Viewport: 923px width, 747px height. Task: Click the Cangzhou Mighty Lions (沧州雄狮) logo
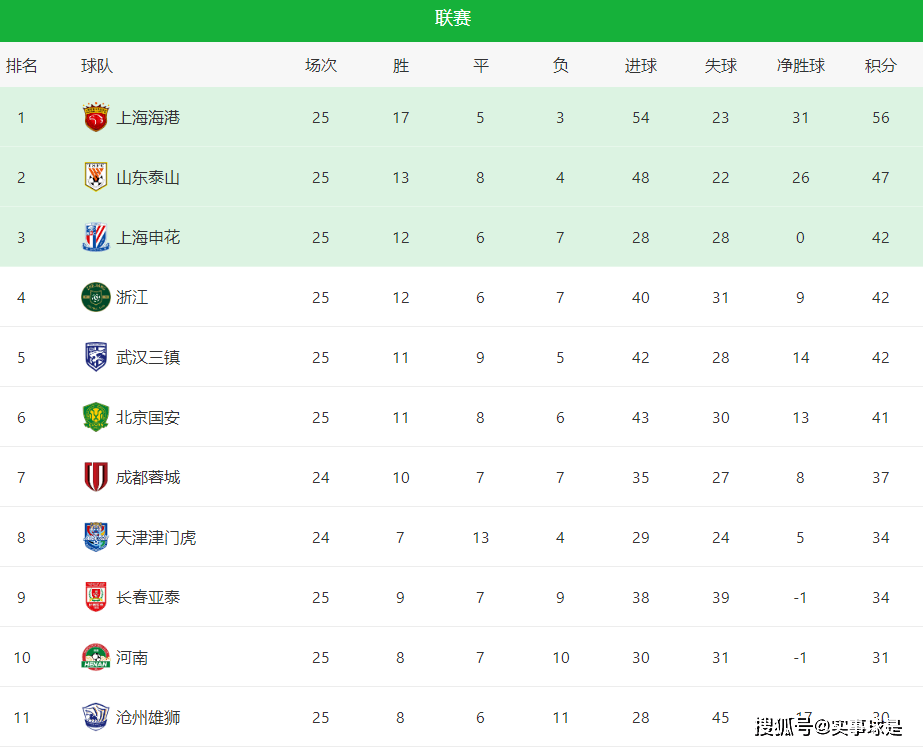tap(95, 718)
